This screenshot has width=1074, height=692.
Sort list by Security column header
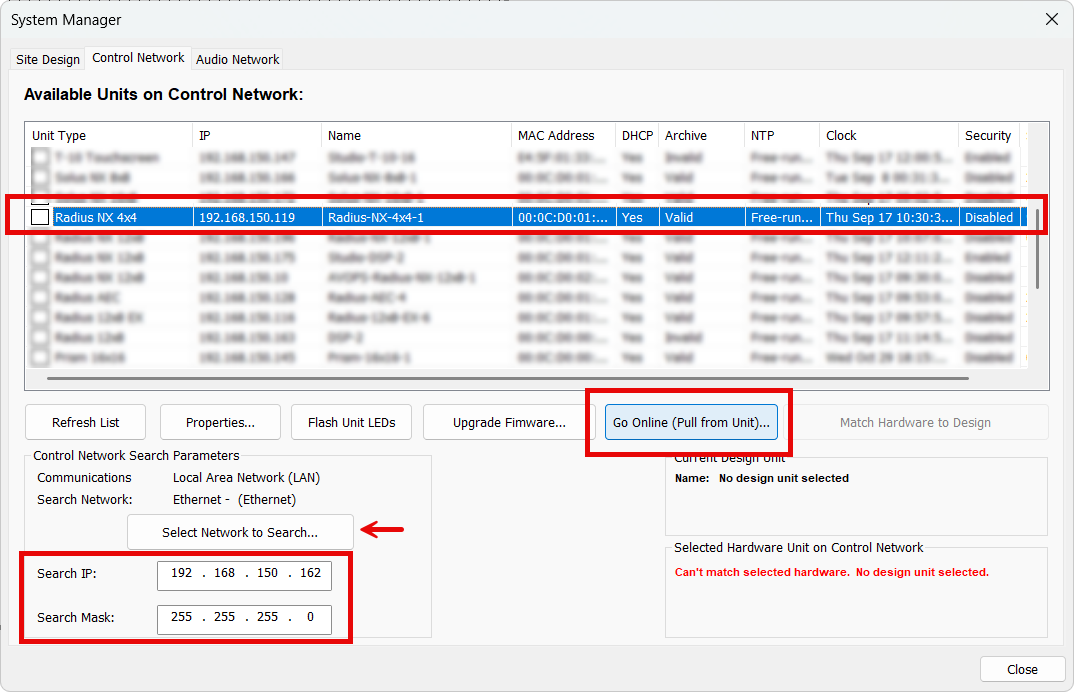pos(989,136)
